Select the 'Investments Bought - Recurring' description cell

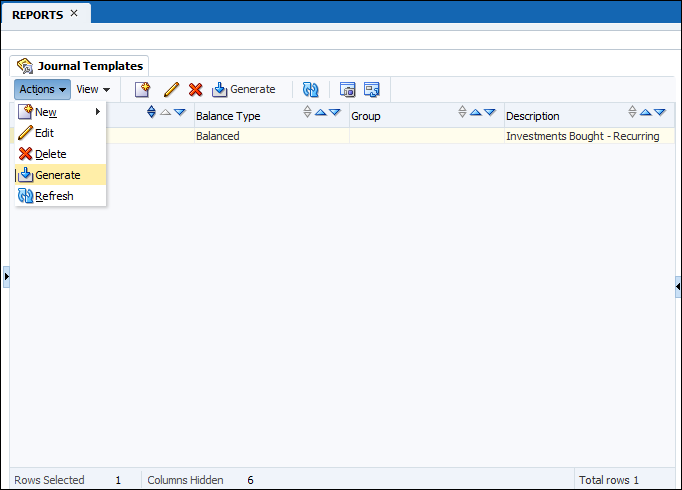click(589, 136)
